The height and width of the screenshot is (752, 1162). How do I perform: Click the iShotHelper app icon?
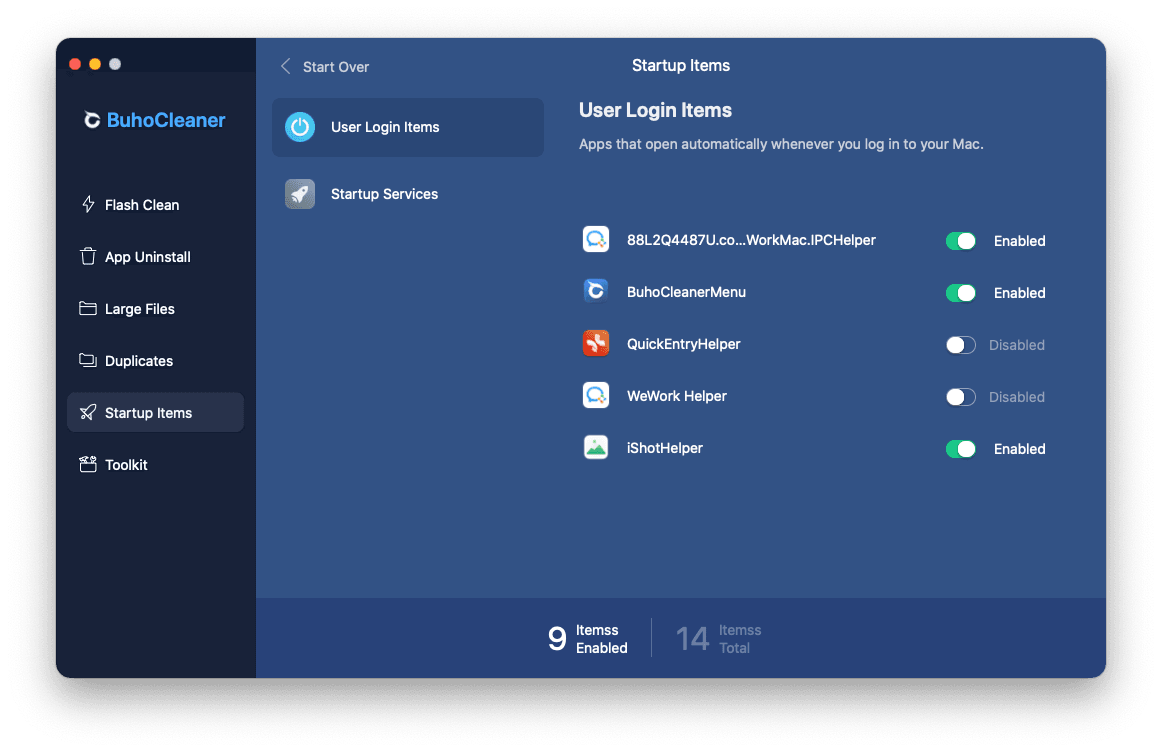pos(596,447)
